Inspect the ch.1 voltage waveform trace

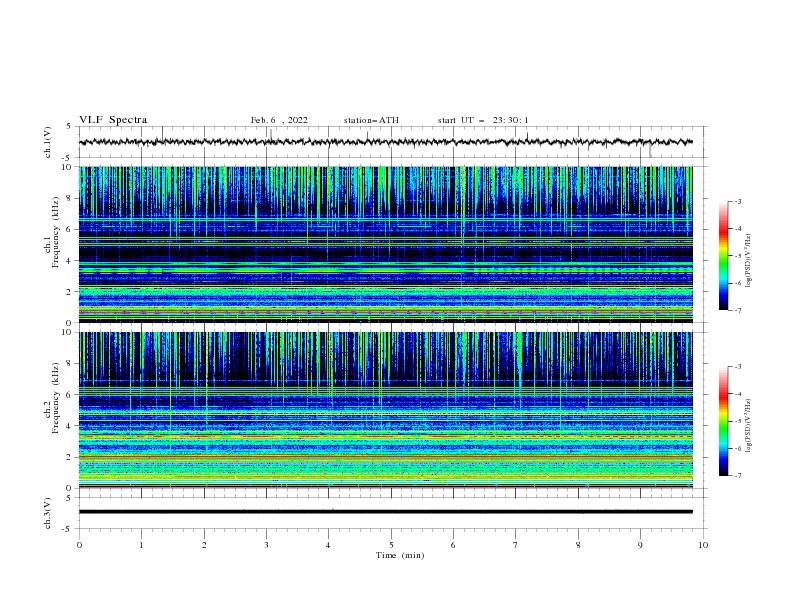[386, 142]
